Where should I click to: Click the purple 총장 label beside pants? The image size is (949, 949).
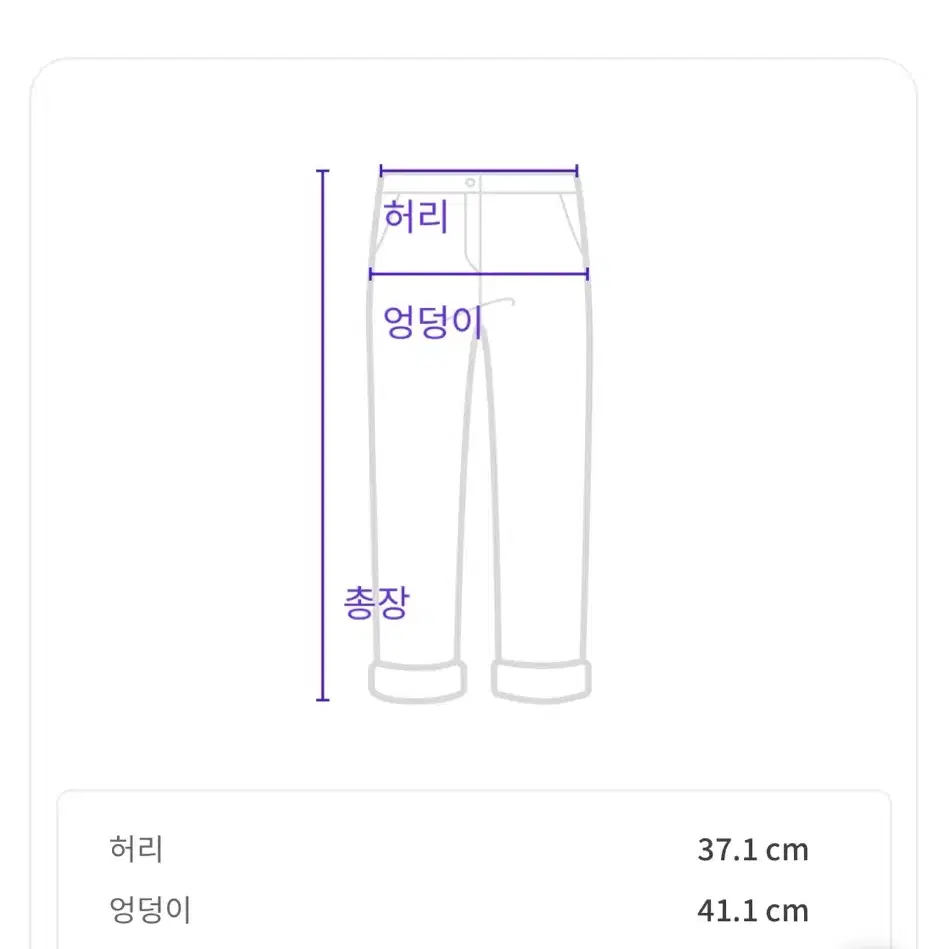point(376,603)
